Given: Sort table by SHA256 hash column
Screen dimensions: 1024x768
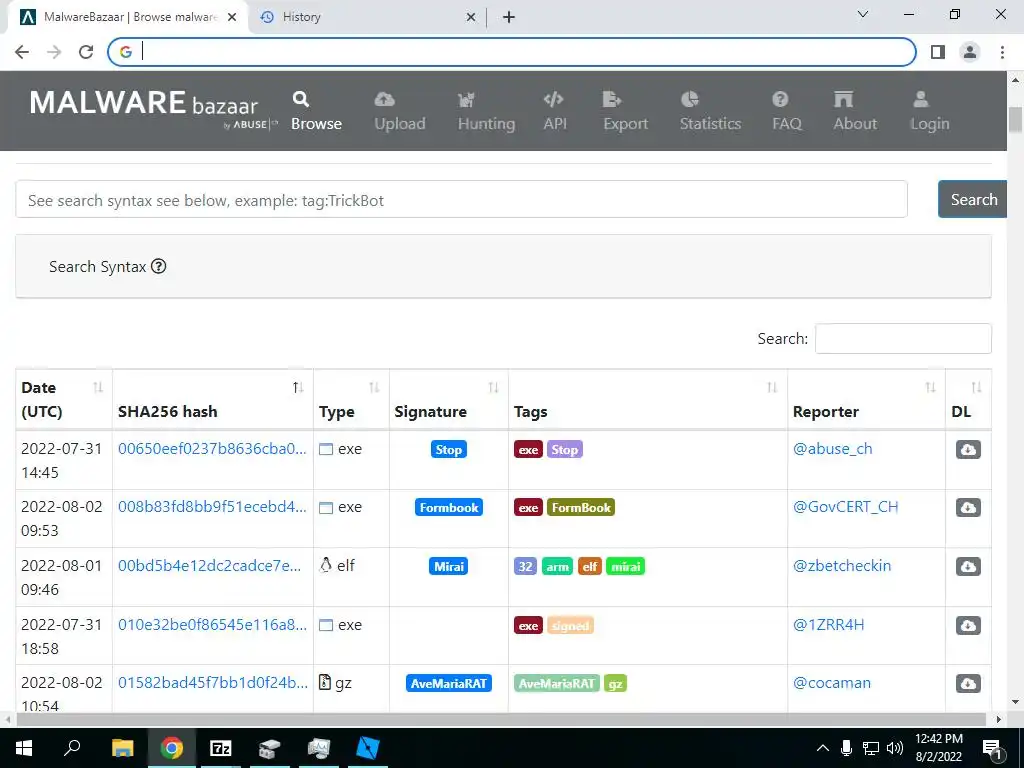Looking at the screenshot, I should [213, 400].
